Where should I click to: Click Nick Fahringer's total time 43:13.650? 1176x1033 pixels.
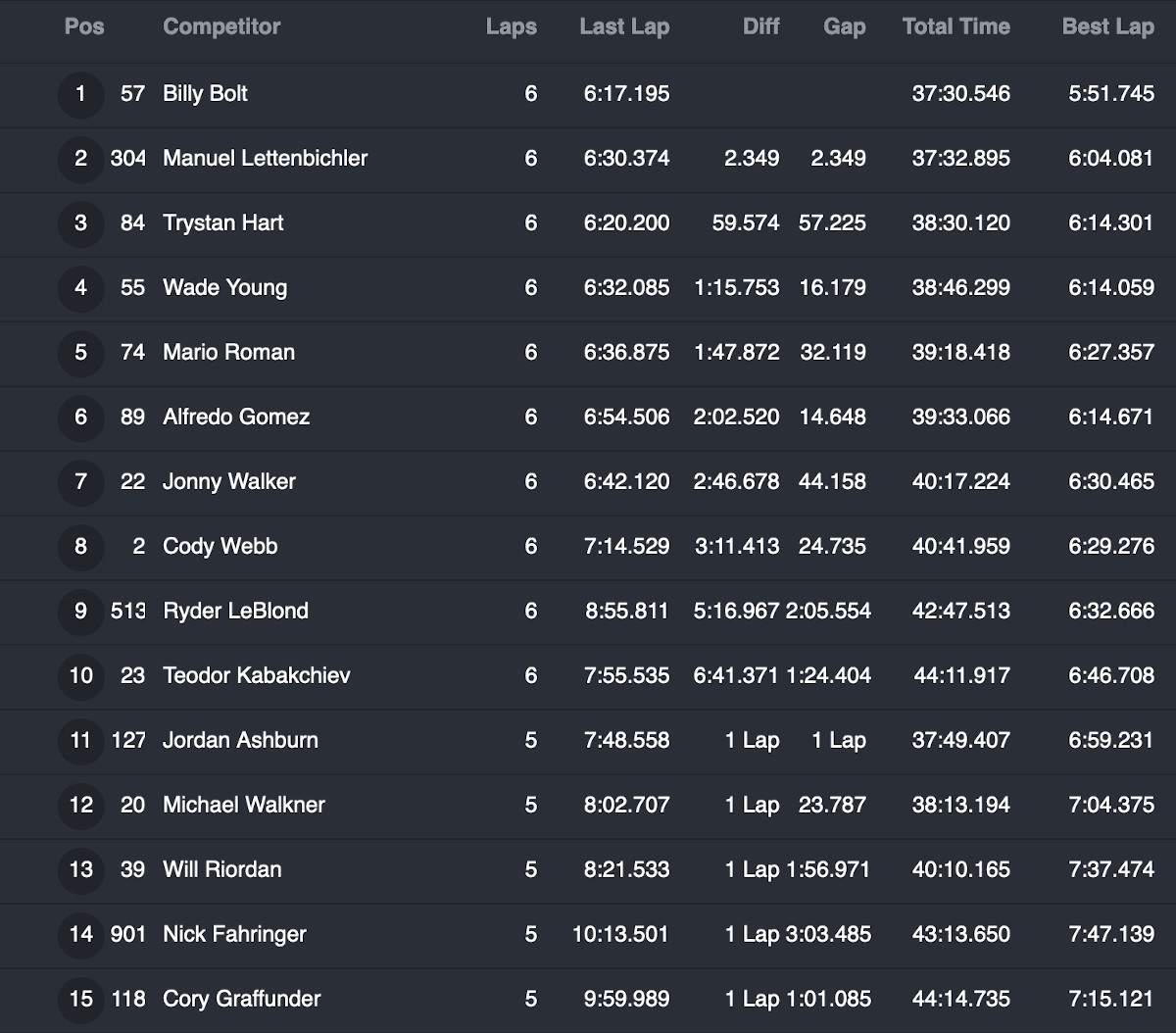960,935
